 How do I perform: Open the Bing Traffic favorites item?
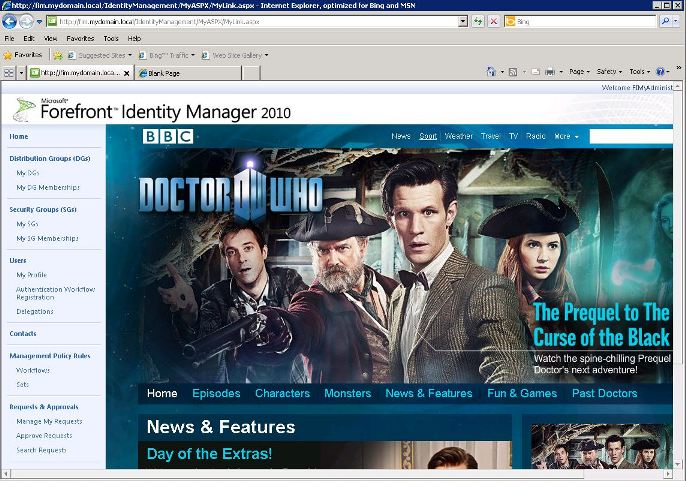click(167, 56)
